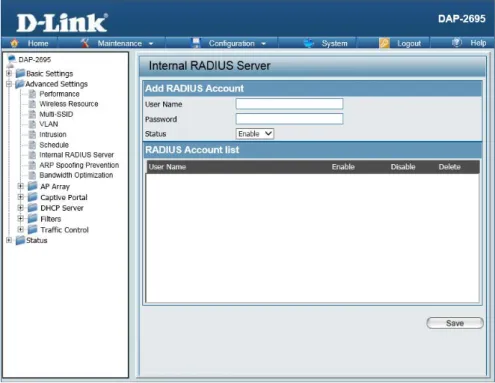
Task: Open the Home menu item
Action: pyautogui.click(x=38, y=44)
